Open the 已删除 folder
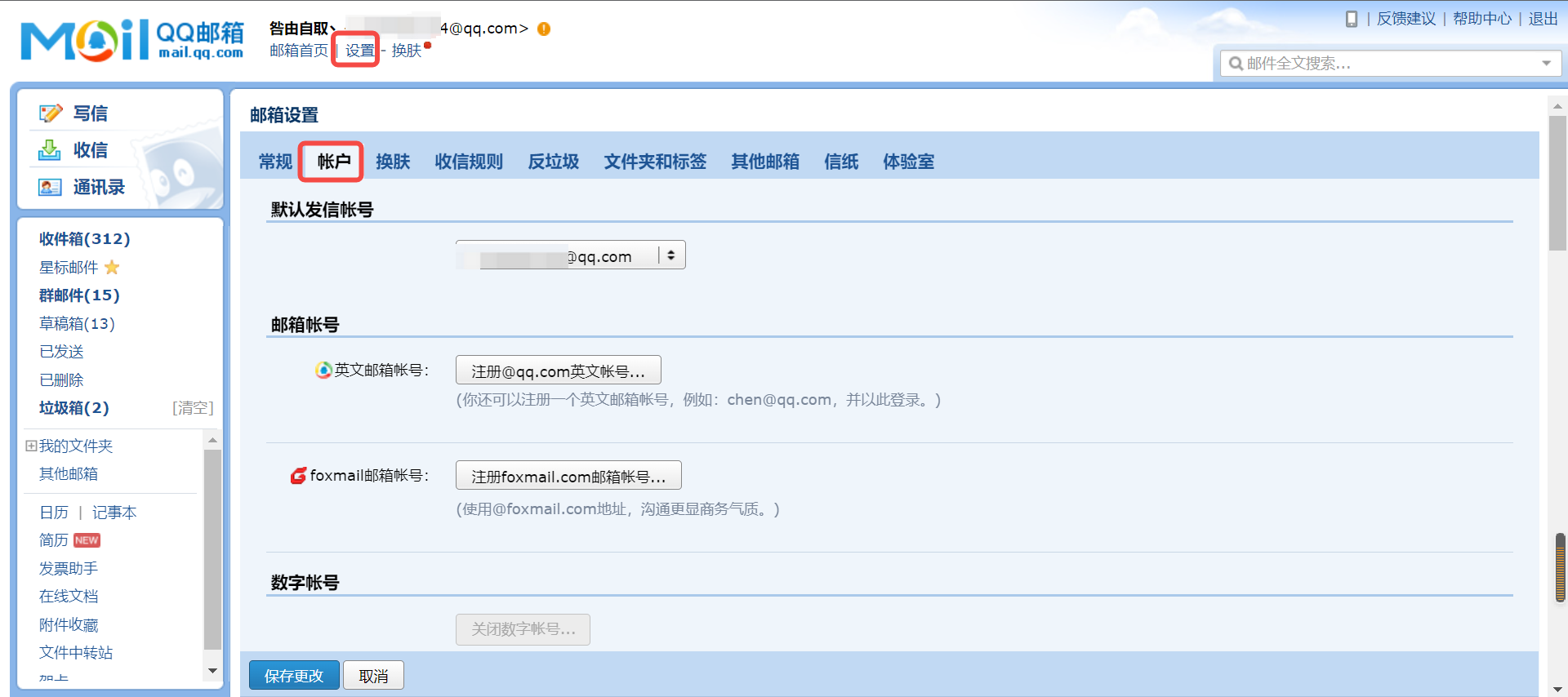 pos(61,380)
